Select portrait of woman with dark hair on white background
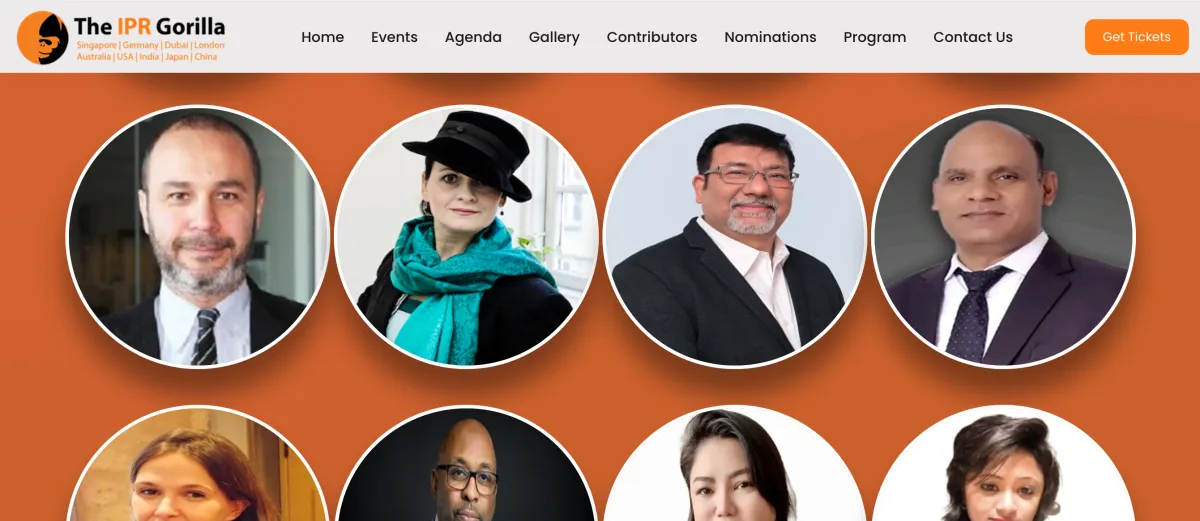Image resolution: width=1200 pixels, height=521 pixels. coord(735,463)
